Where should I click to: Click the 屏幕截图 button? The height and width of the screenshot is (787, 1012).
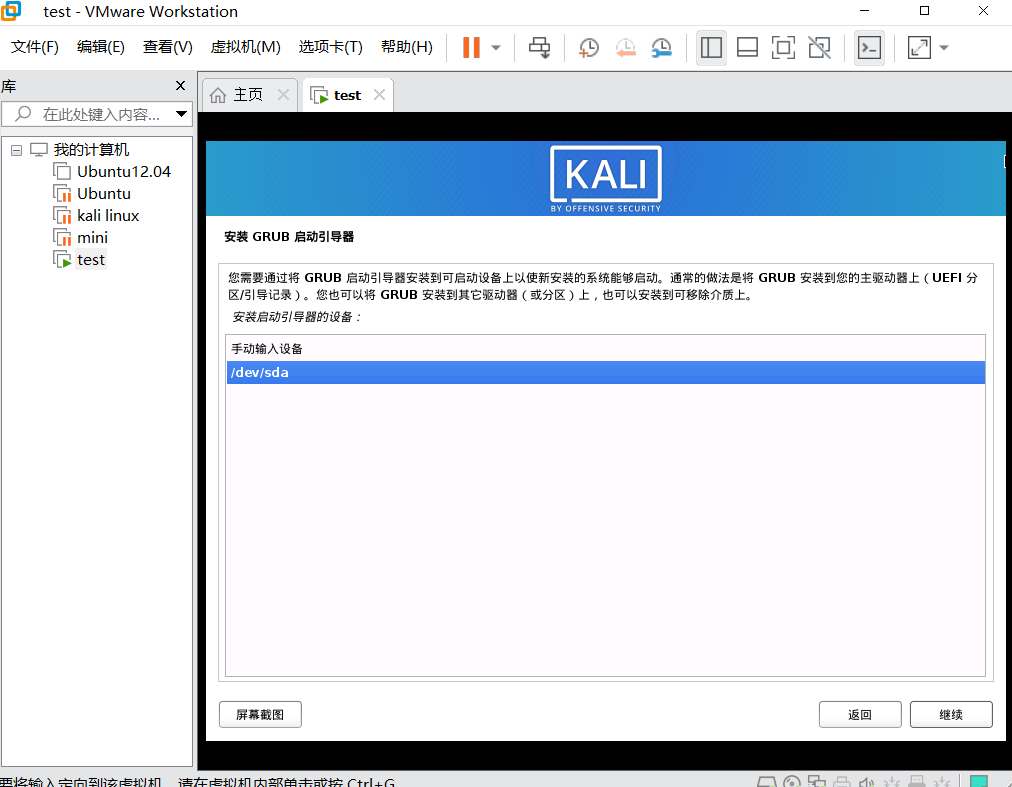[x=260, y=714]
